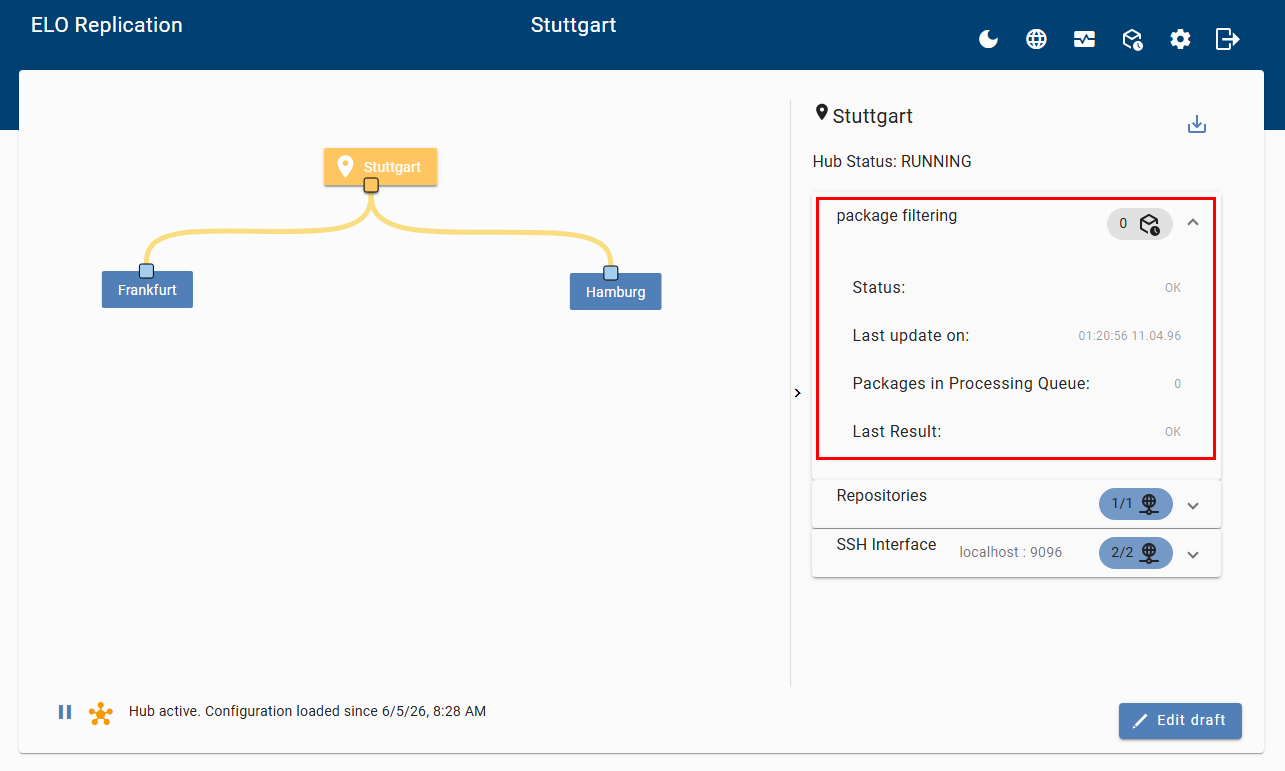Viewport: 1285px width, 771px height.
Task: Click the package filtering count badge
Action: 1140,224
